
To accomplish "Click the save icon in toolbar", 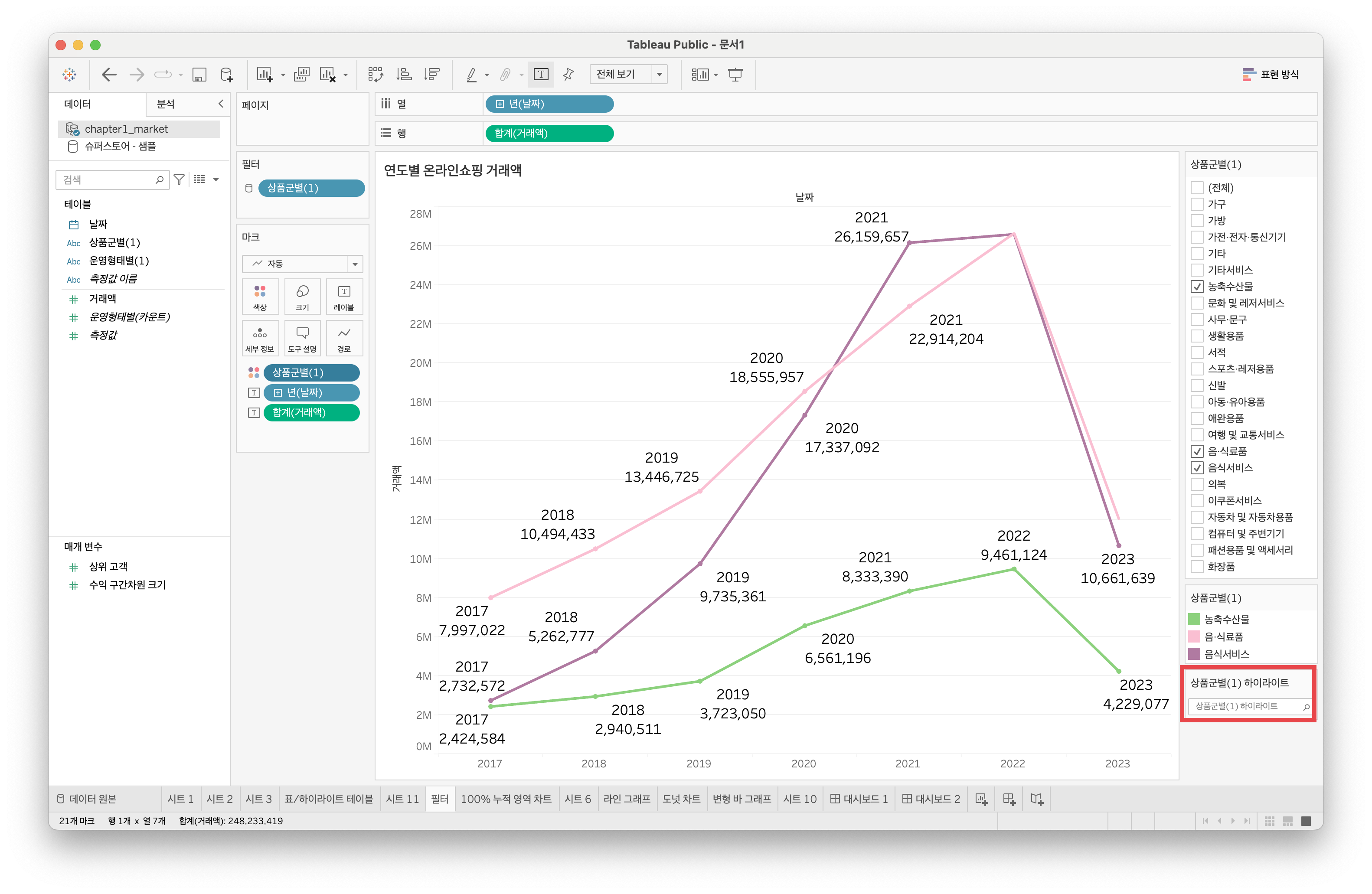I will pyautogui.click(x=199, y=75).
